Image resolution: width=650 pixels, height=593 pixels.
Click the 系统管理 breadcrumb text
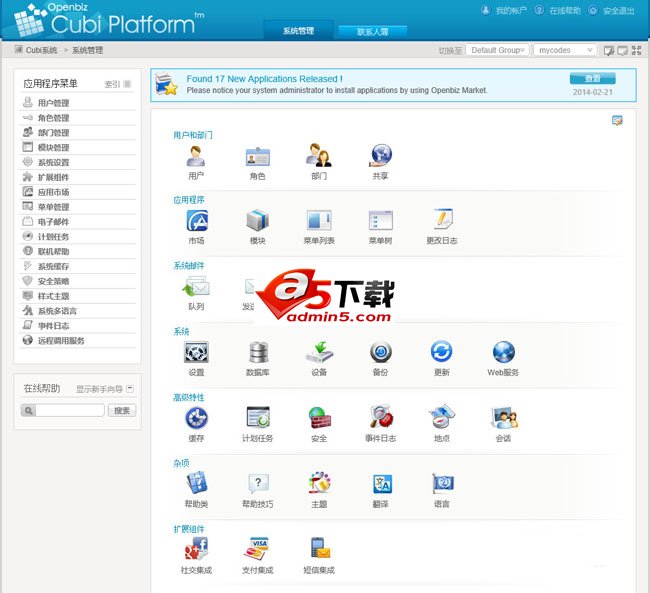coord(87,50)
